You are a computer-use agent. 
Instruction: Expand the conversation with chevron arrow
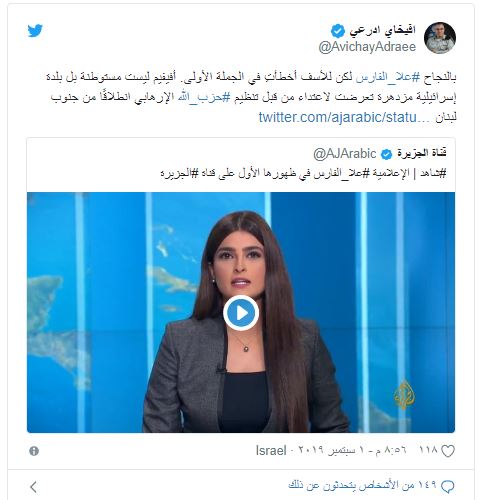pyautogui.click(x=33, y=487)
